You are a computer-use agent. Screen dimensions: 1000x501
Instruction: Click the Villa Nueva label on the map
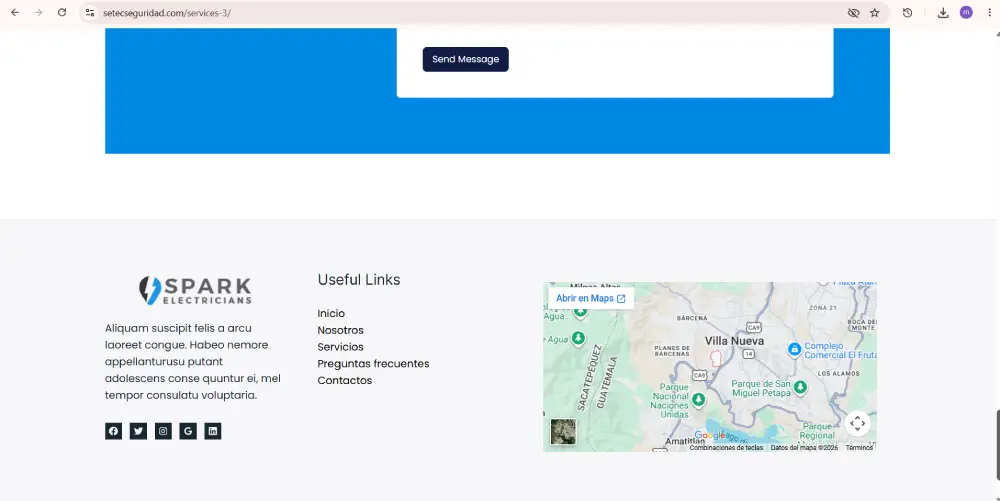point(734,341)
